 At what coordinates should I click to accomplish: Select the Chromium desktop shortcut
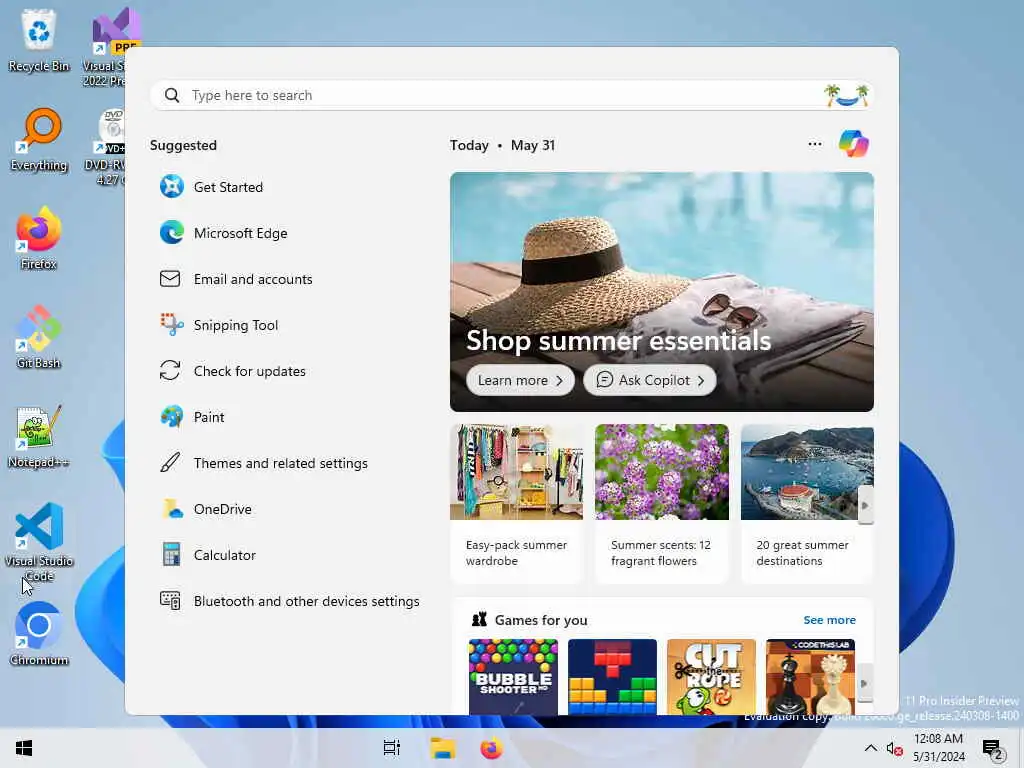pyautogui.click(x=39, y=634)
